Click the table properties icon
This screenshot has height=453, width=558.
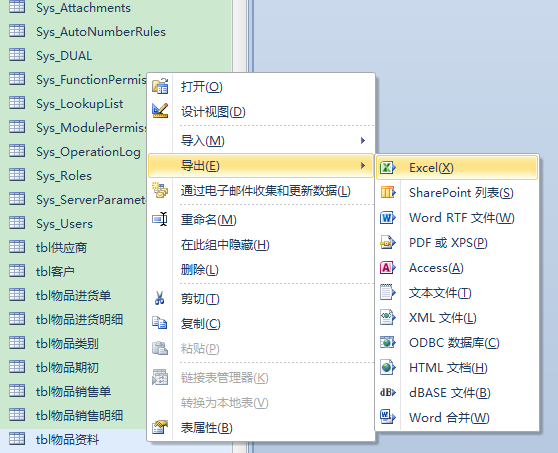pos(160,427)
